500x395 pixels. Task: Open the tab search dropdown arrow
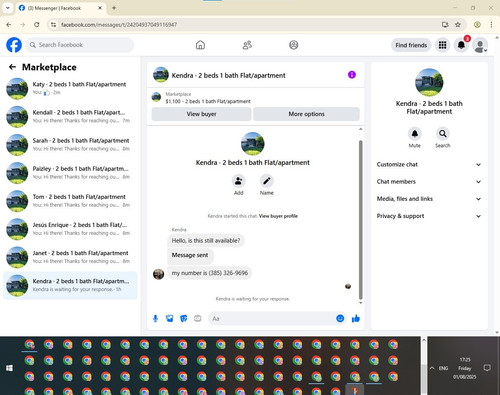coord(7,8)
